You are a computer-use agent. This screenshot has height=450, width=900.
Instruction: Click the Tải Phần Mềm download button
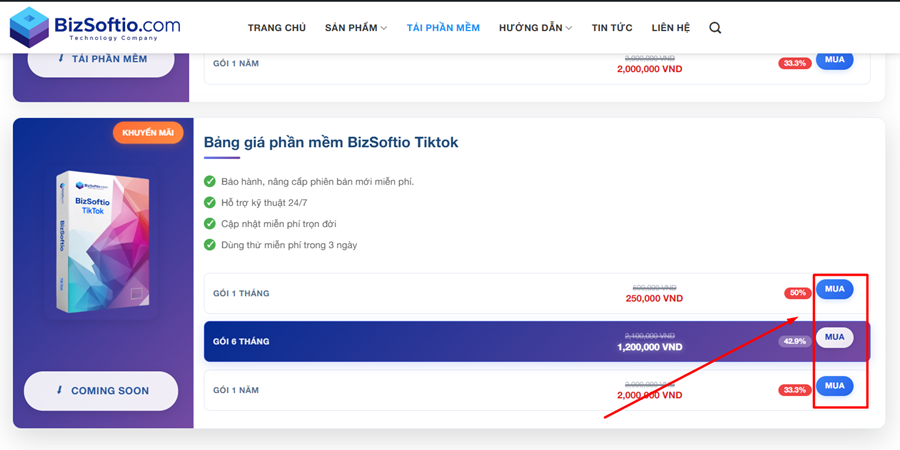coord(101,62)
